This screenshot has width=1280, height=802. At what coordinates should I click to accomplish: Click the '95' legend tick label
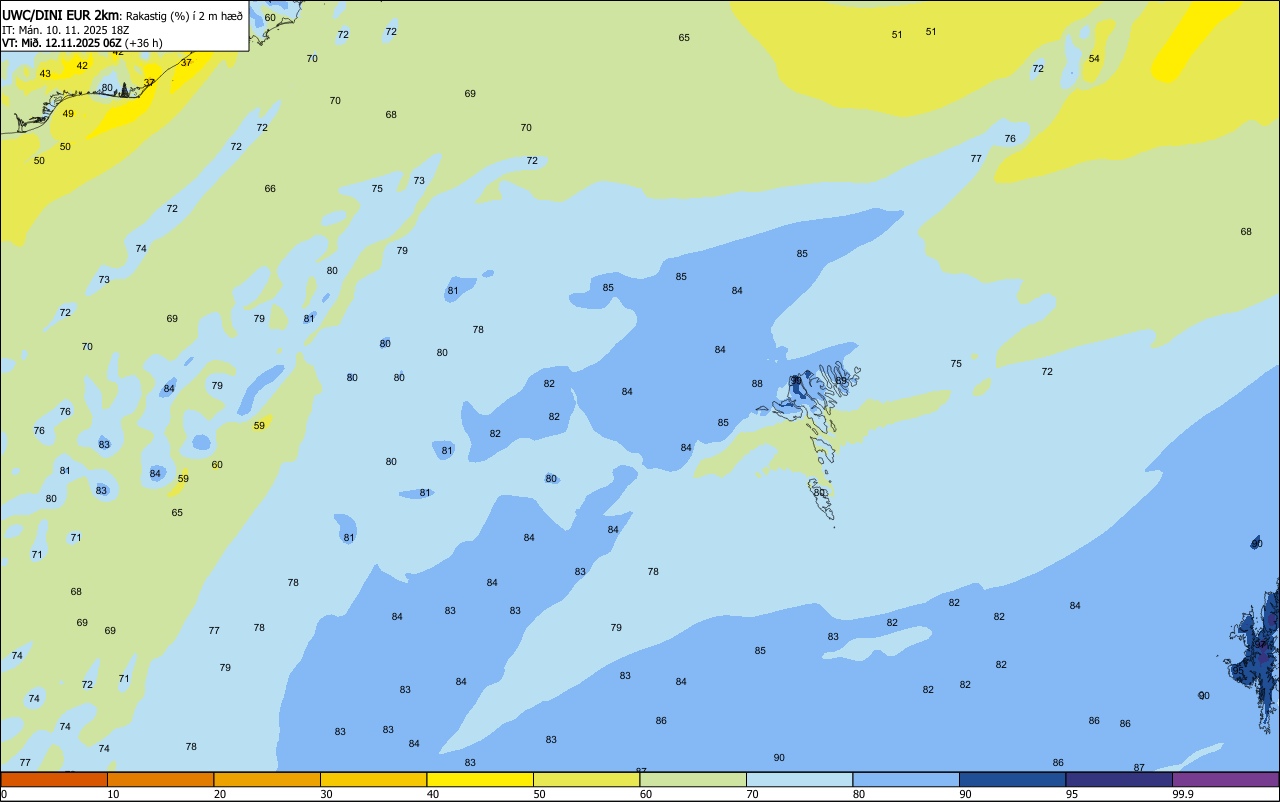click(1071, 794)
